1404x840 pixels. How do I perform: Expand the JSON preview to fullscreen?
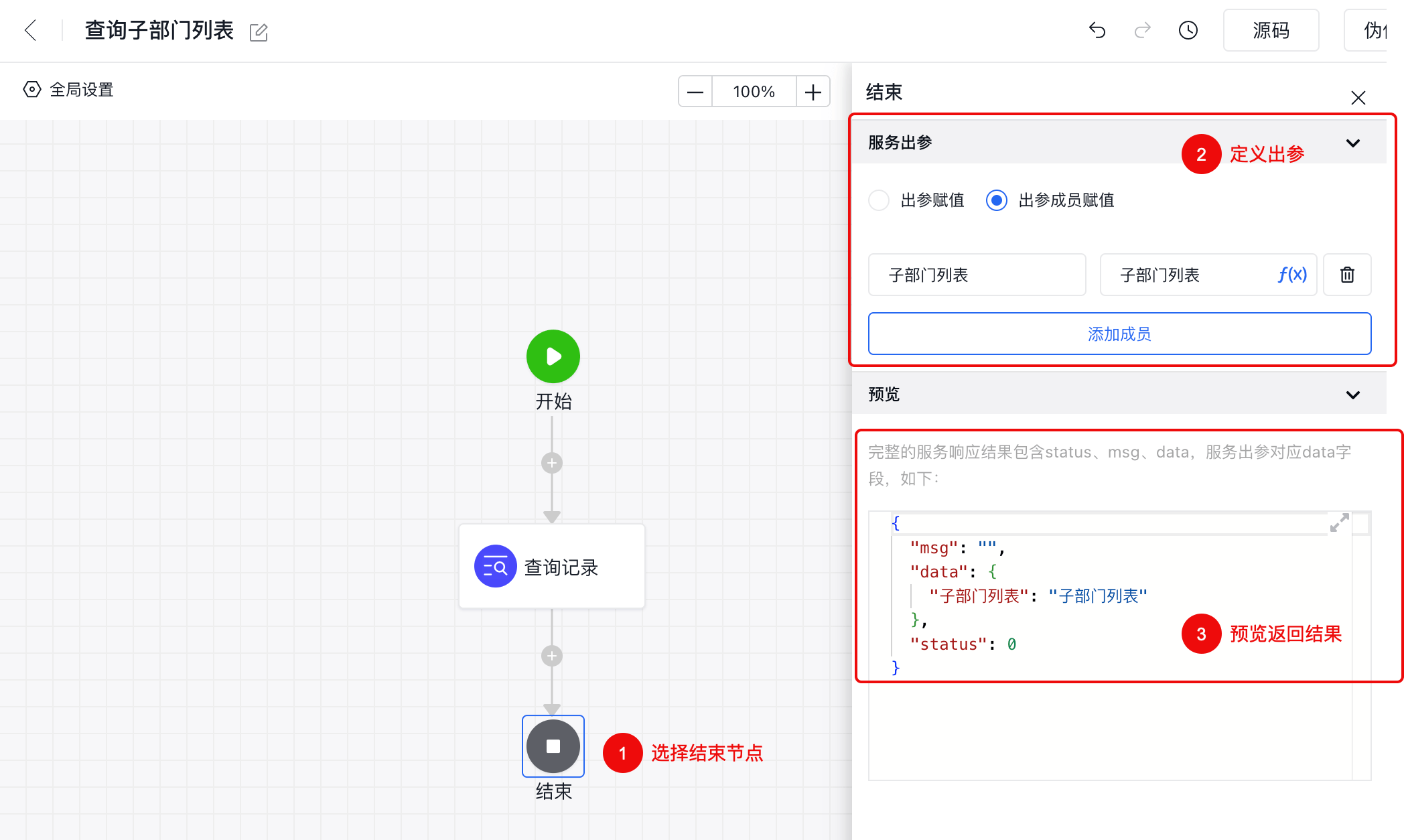(x=1340, y=522)
